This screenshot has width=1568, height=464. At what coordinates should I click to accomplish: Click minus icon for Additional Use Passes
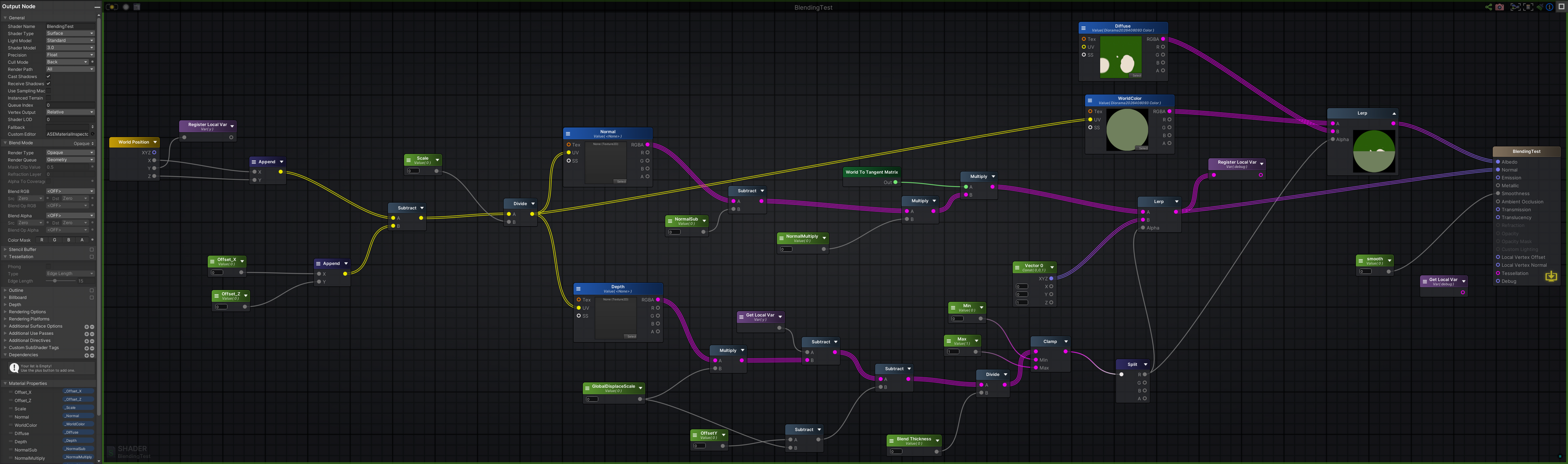93,334
